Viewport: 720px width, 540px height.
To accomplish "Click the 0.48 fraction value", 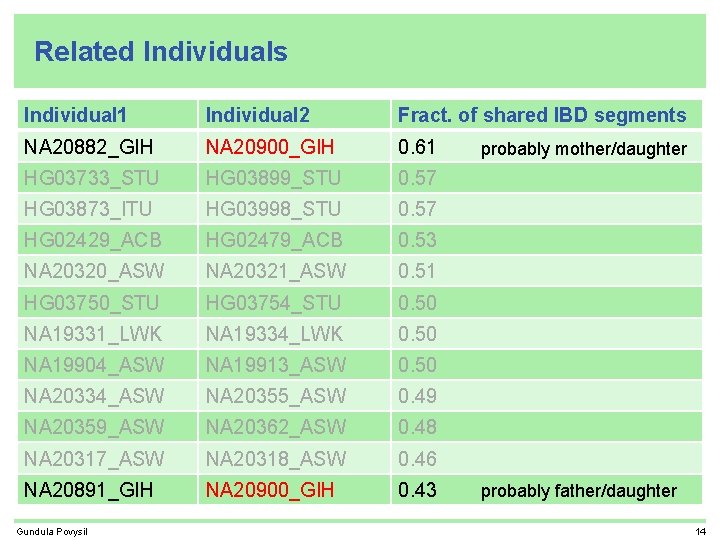I will pyautogui.click(x=417, y=427).
